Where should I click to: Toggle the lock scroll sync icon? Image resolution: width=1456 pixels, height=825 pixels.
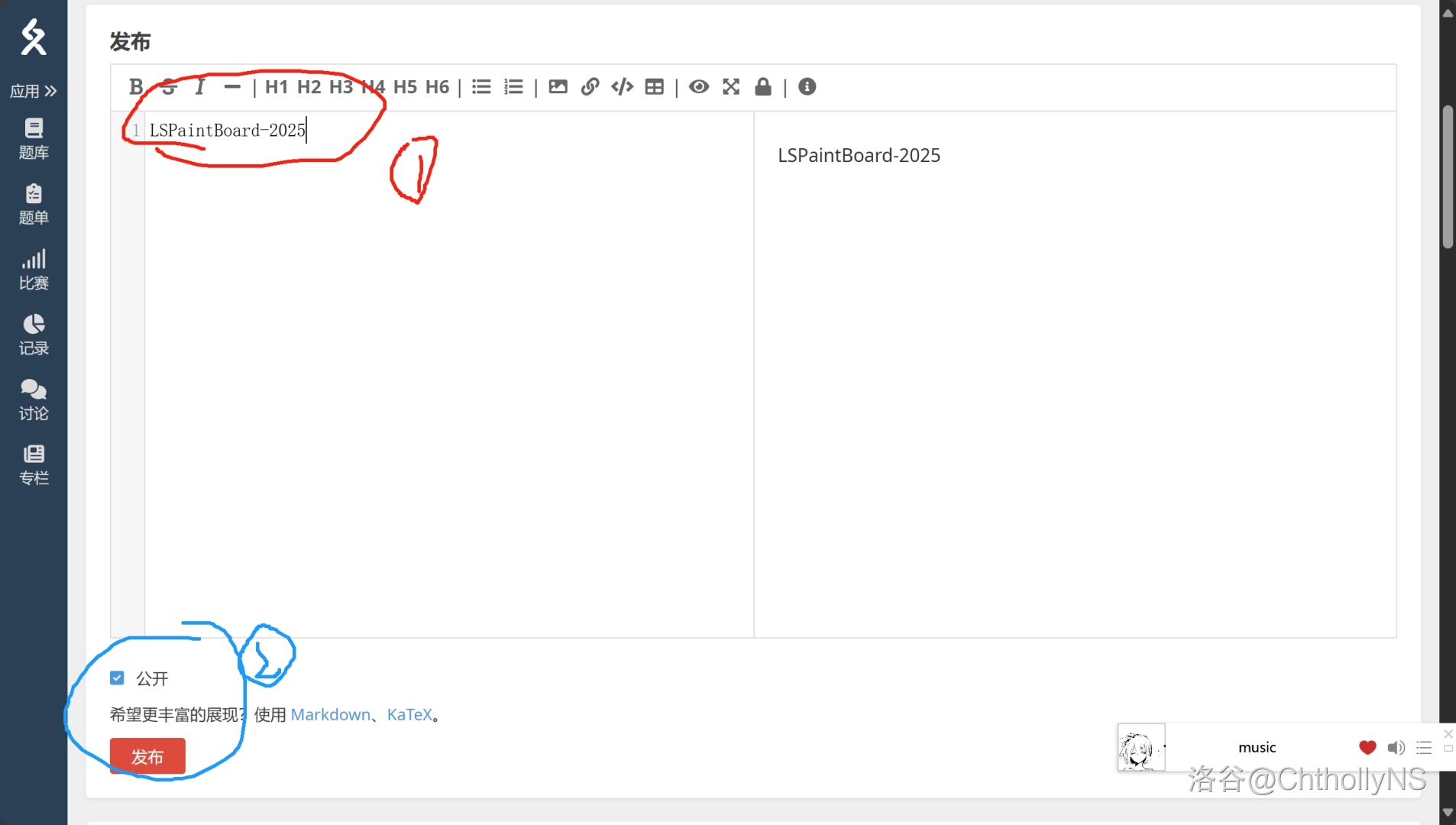tap(762, 87)
